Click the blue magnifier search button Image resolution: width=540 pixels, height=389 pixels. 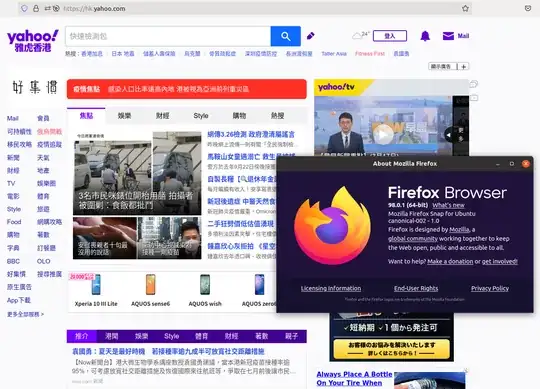tap(285, 36)
